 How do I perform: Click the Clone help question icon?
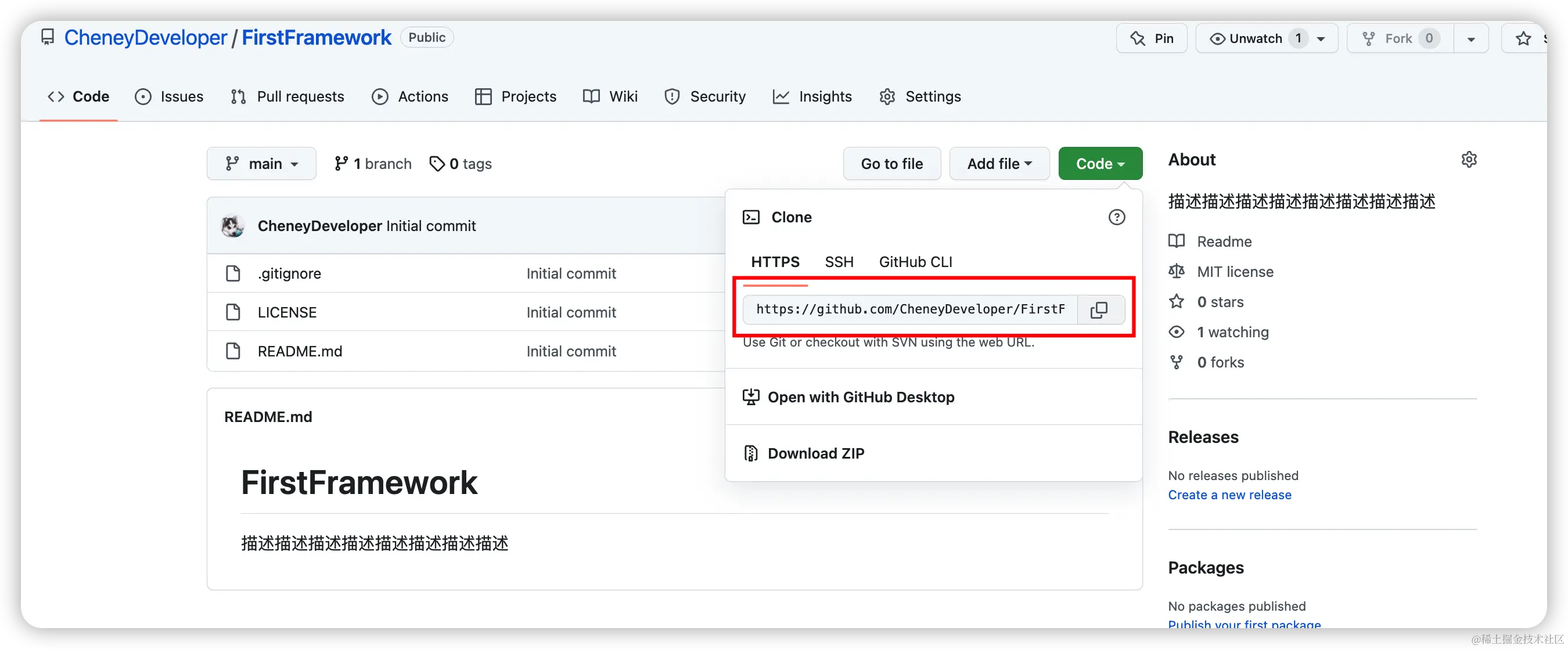(1116, 217)
